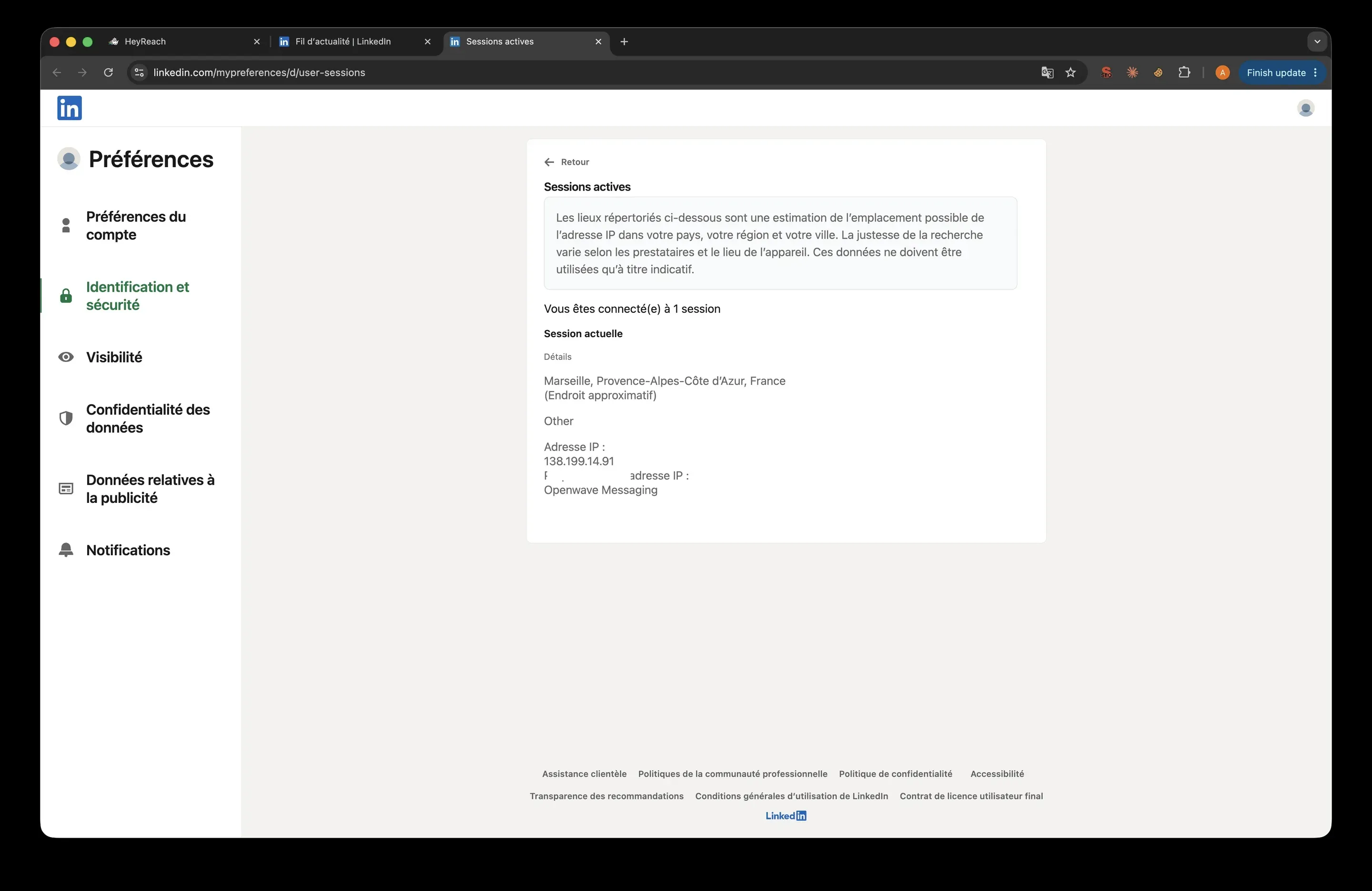This screenshot has height=891, width=1372.
Task: Open Préférences du compte section
Action: [136, 225]
